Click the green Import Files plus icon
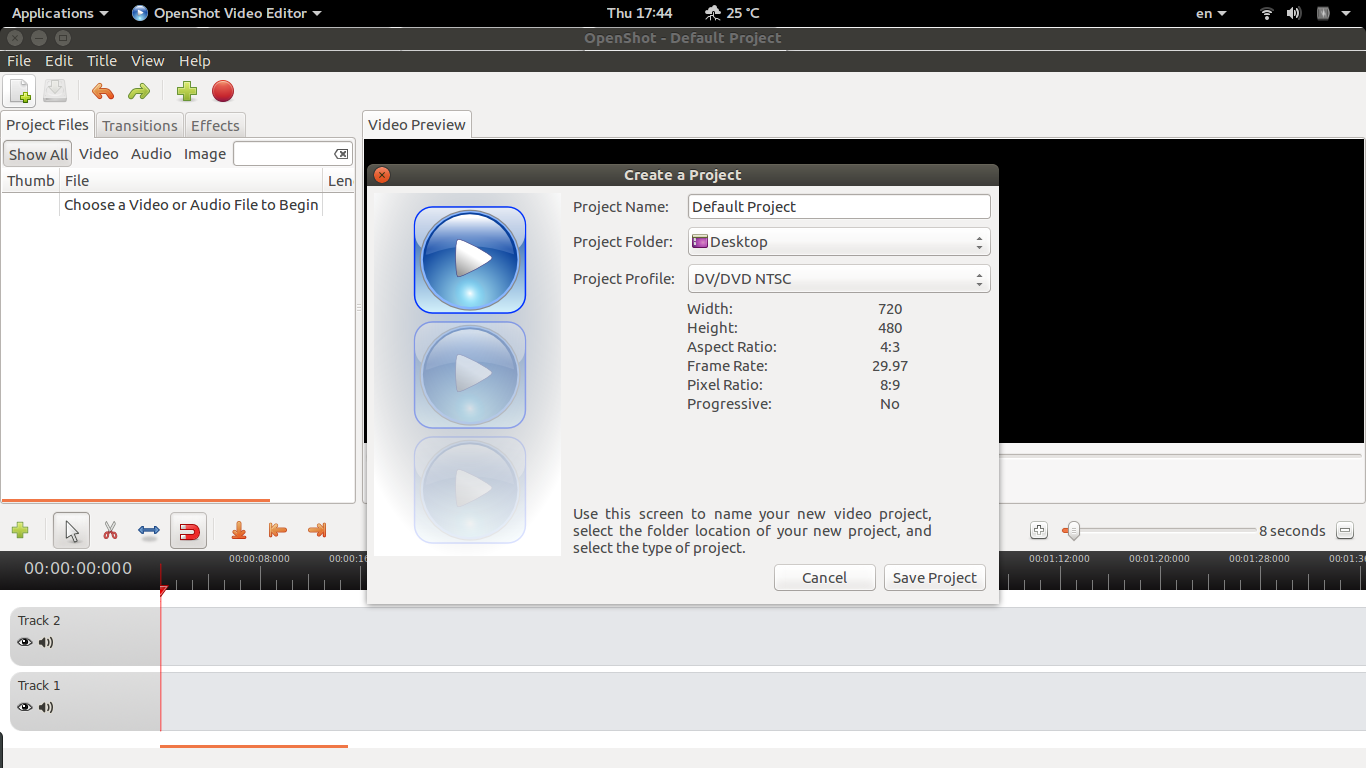The image size is (1366, 768). tap(187, 92)
